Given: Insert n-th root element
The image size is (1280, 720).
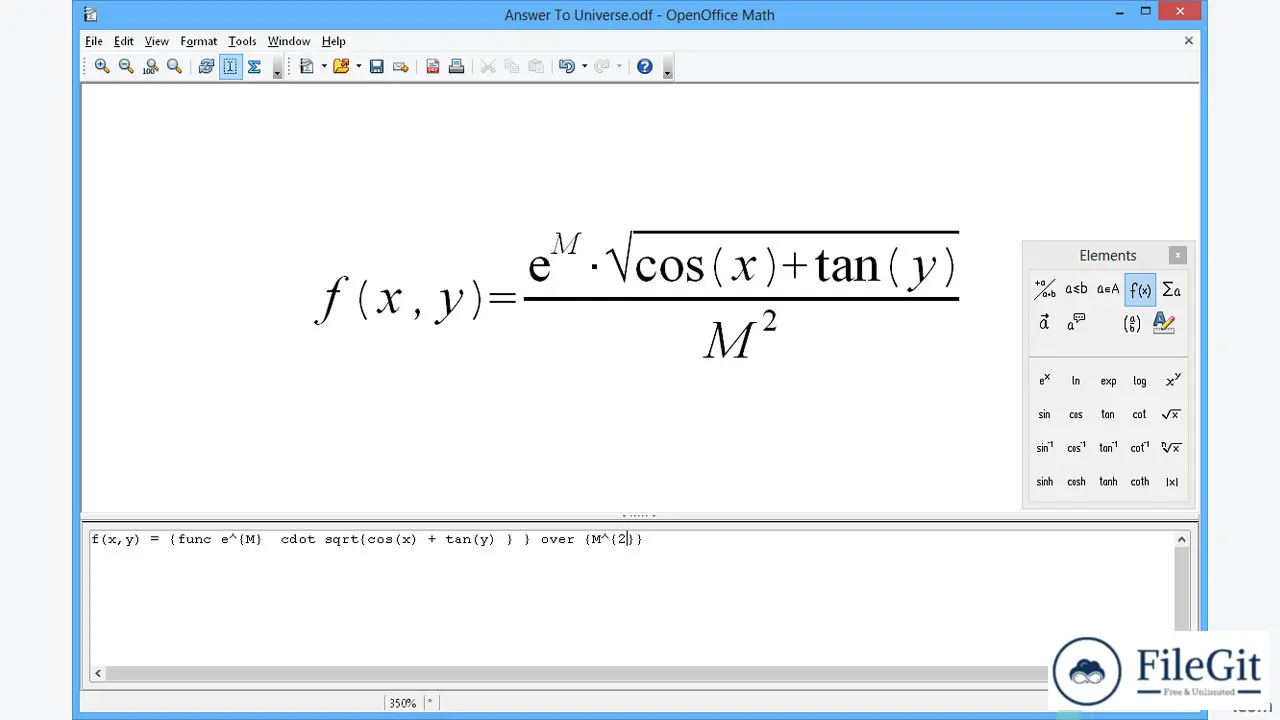Looking at the screenshot, I should click(1172, 448).
